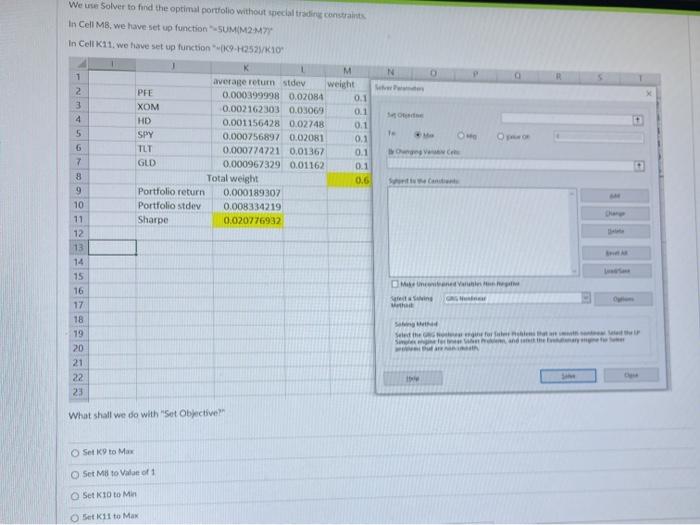Click the Value Of number field
Screen dimensions: 700x525
point(599,137)
